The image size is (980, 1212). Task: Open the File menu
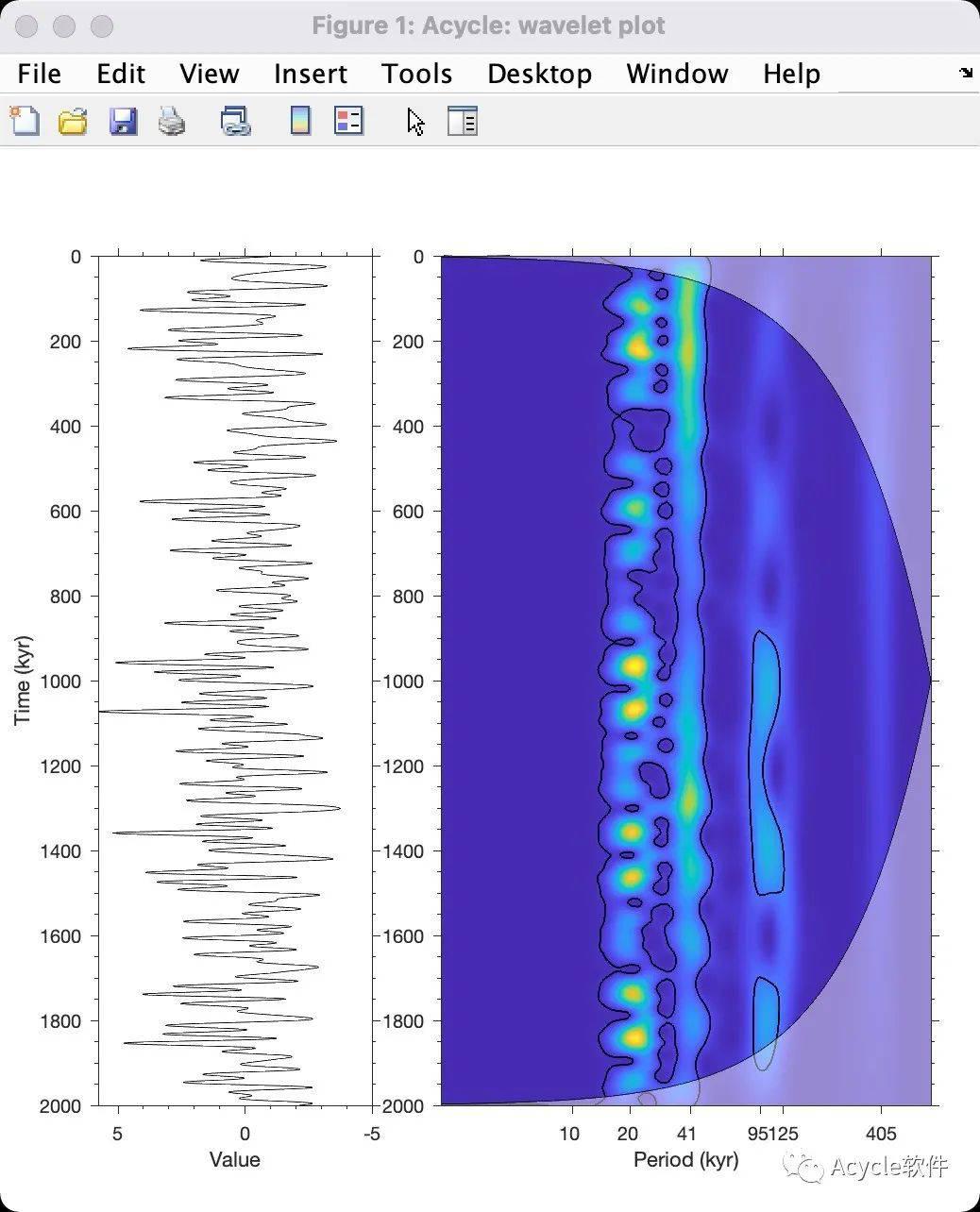[x=39, y=73]
